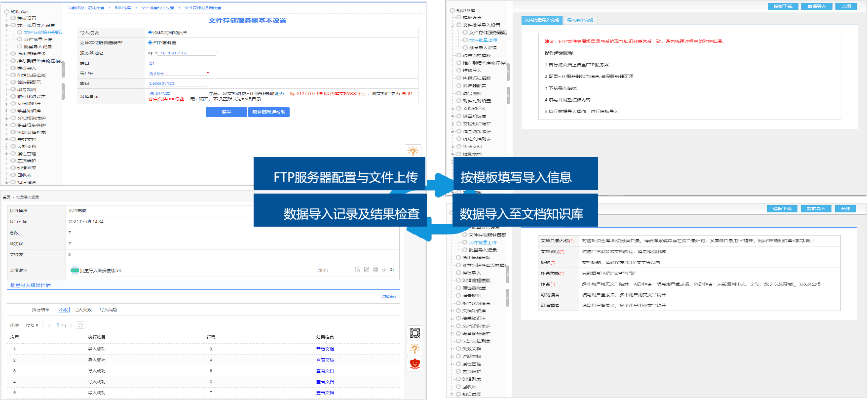
Task: Open the lightbulb help icon in FTP settings window
Action: 413,151
